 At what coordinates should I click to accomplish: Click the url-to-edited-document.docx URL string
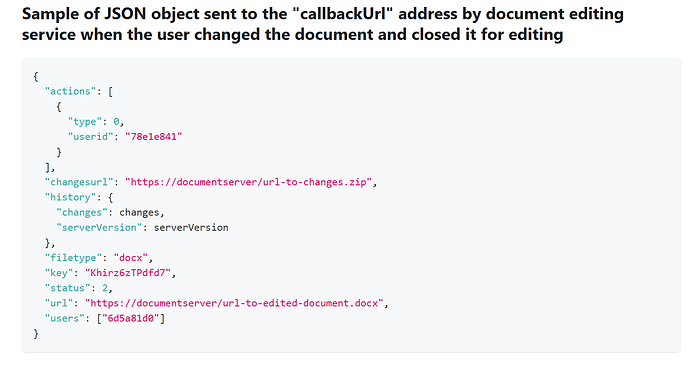tap(234, 303)
